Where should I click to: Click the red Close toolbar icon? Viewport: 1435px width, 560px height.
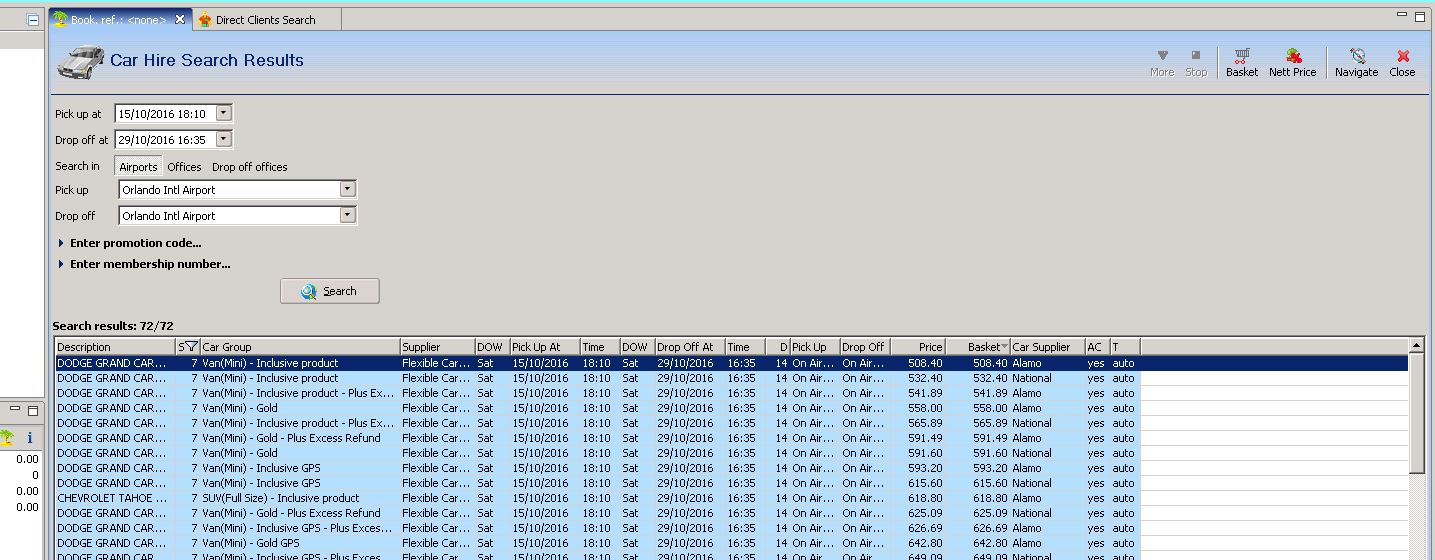1402,61
